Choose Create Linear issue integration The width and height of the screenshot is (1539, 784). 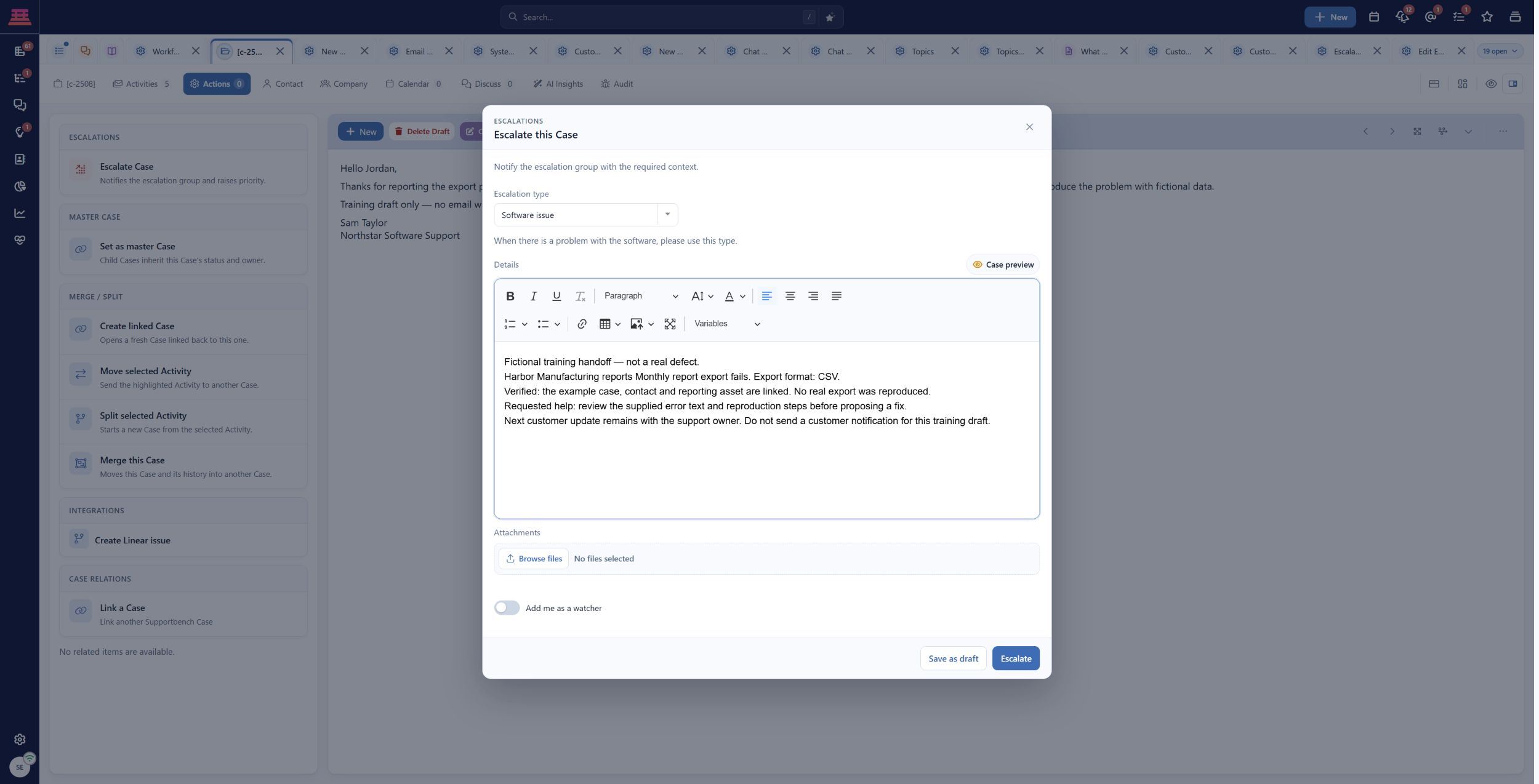pyautogui.click(x=183, y=540)
